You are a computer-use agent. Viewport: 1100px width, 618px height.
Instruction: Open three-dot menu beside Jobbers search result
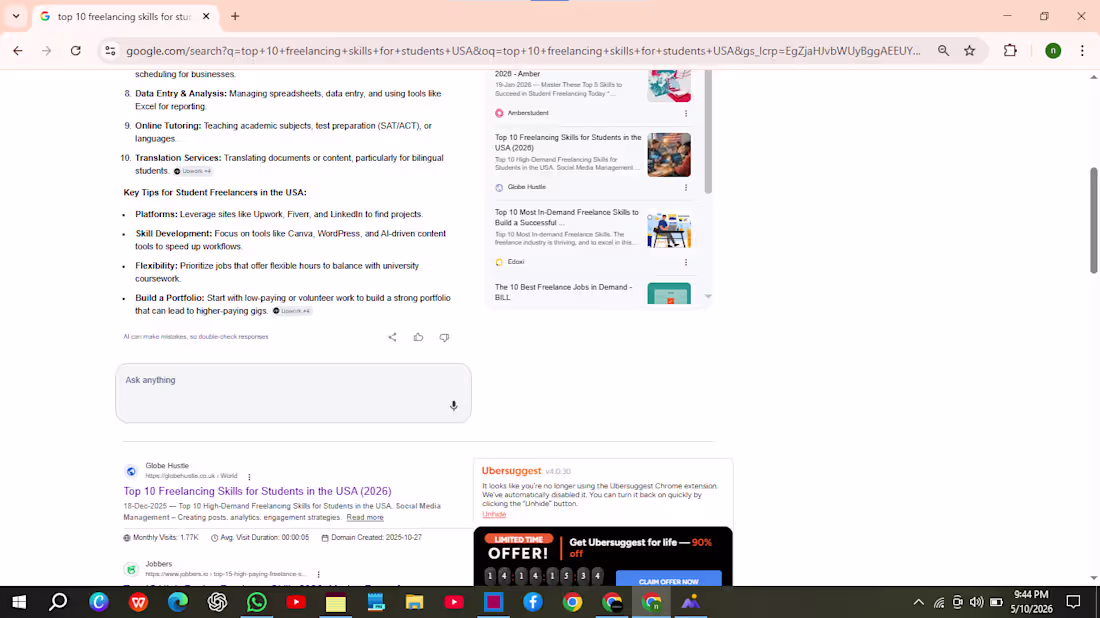(318, 575)
